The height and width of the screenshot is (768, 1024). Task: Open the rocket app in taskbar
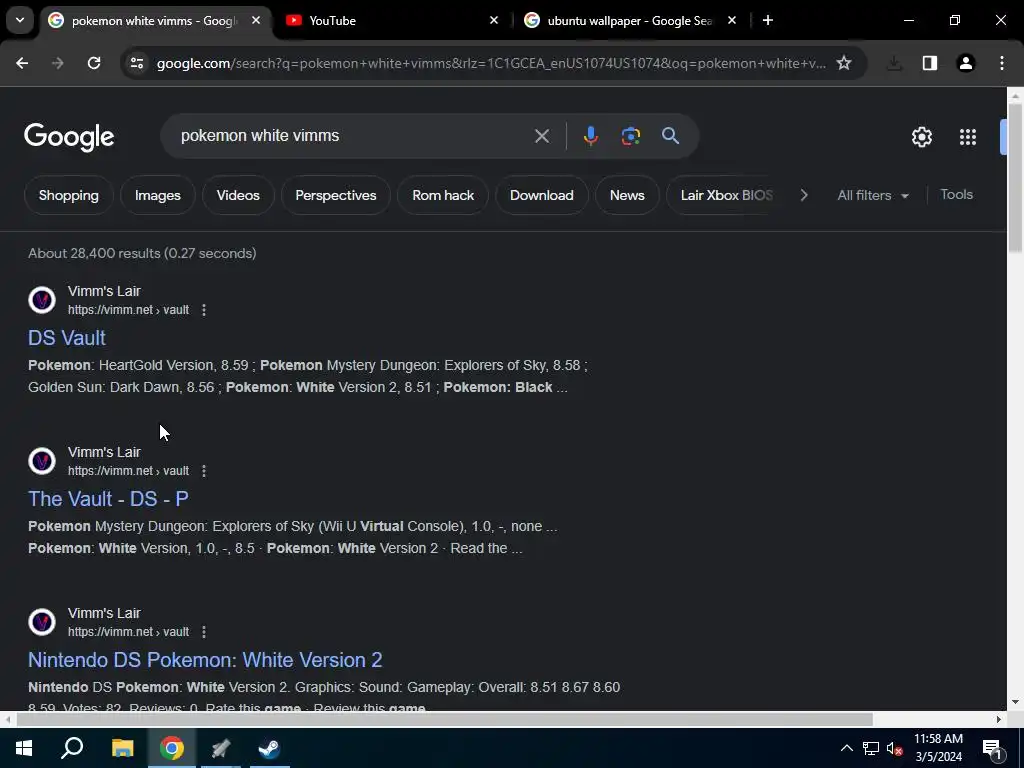click(221, 748)
